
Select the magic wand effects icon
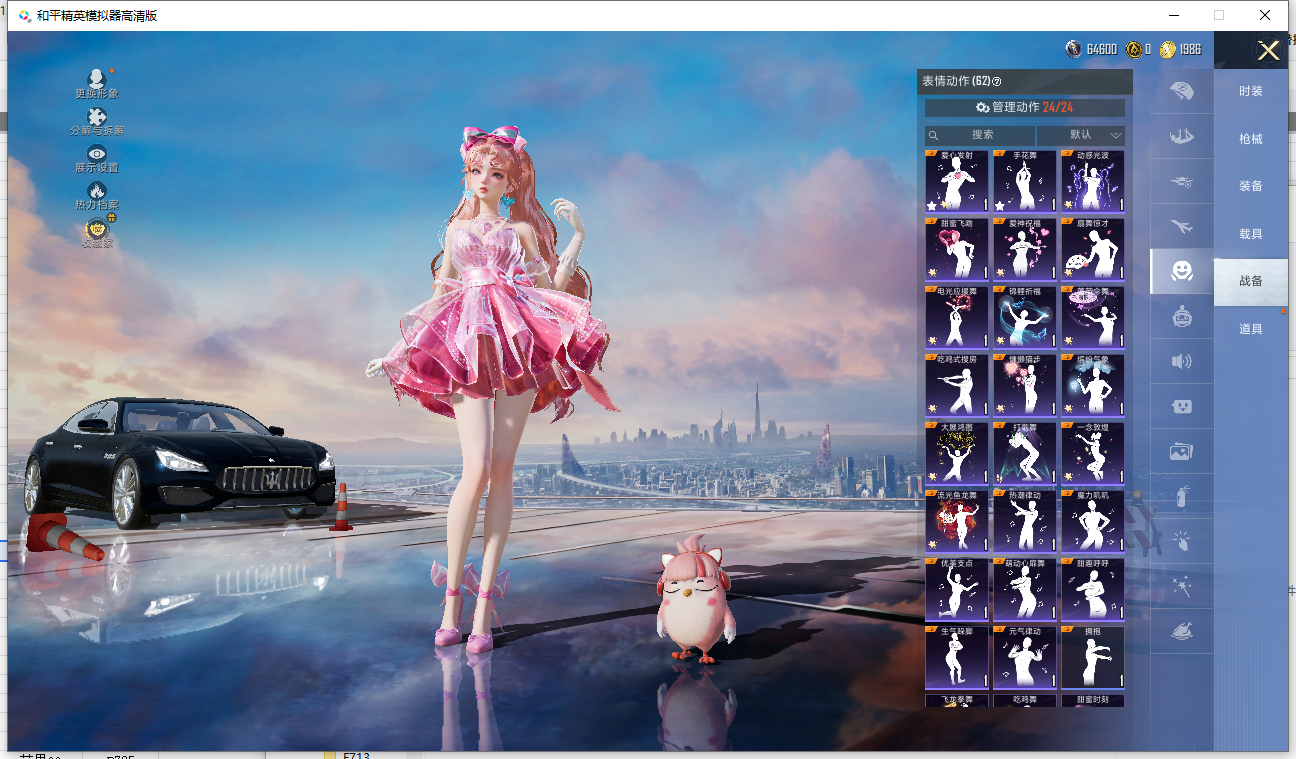coord(1182,585)
